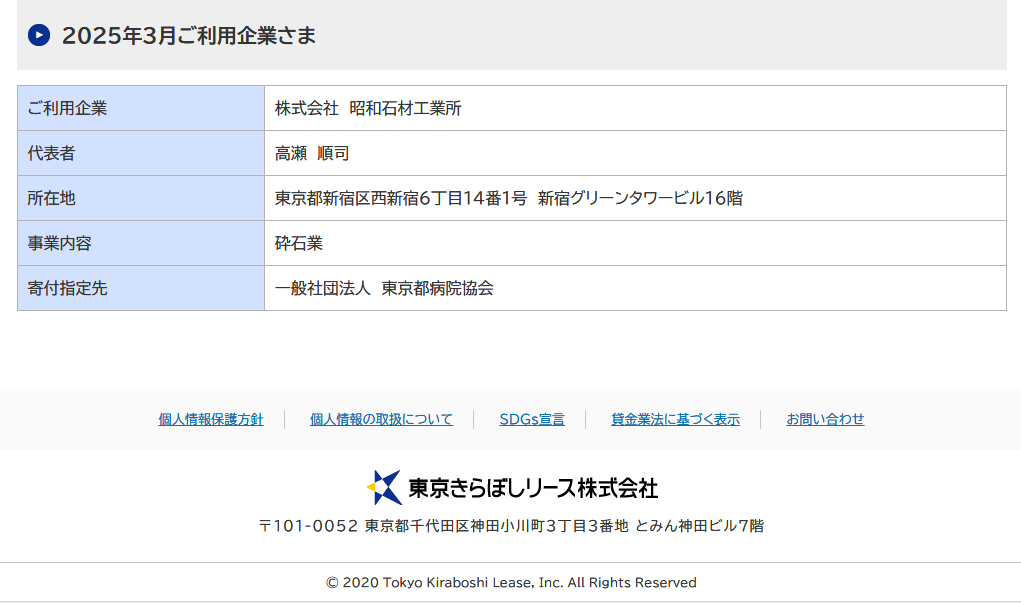The width and height of the screenshot is (1021, 603).
Task: Select the address 東京都新宿区西新宿6丁目14番1号
Action: (400, 198)
